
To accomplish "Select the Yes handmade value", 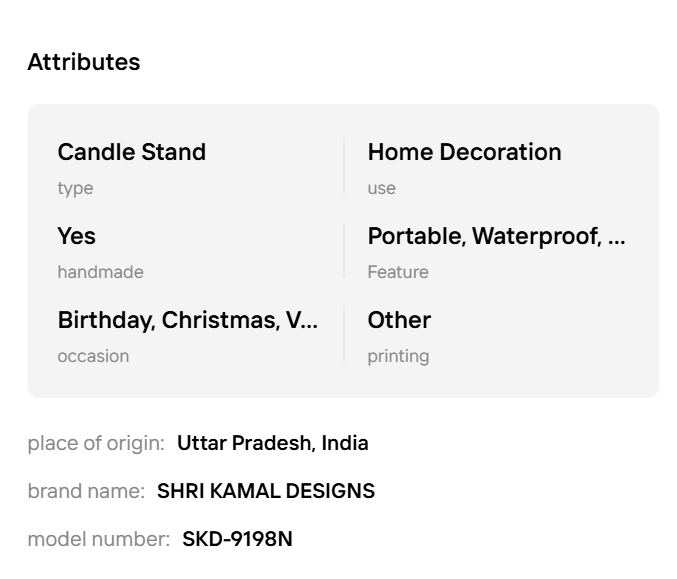I will (77, 236).
